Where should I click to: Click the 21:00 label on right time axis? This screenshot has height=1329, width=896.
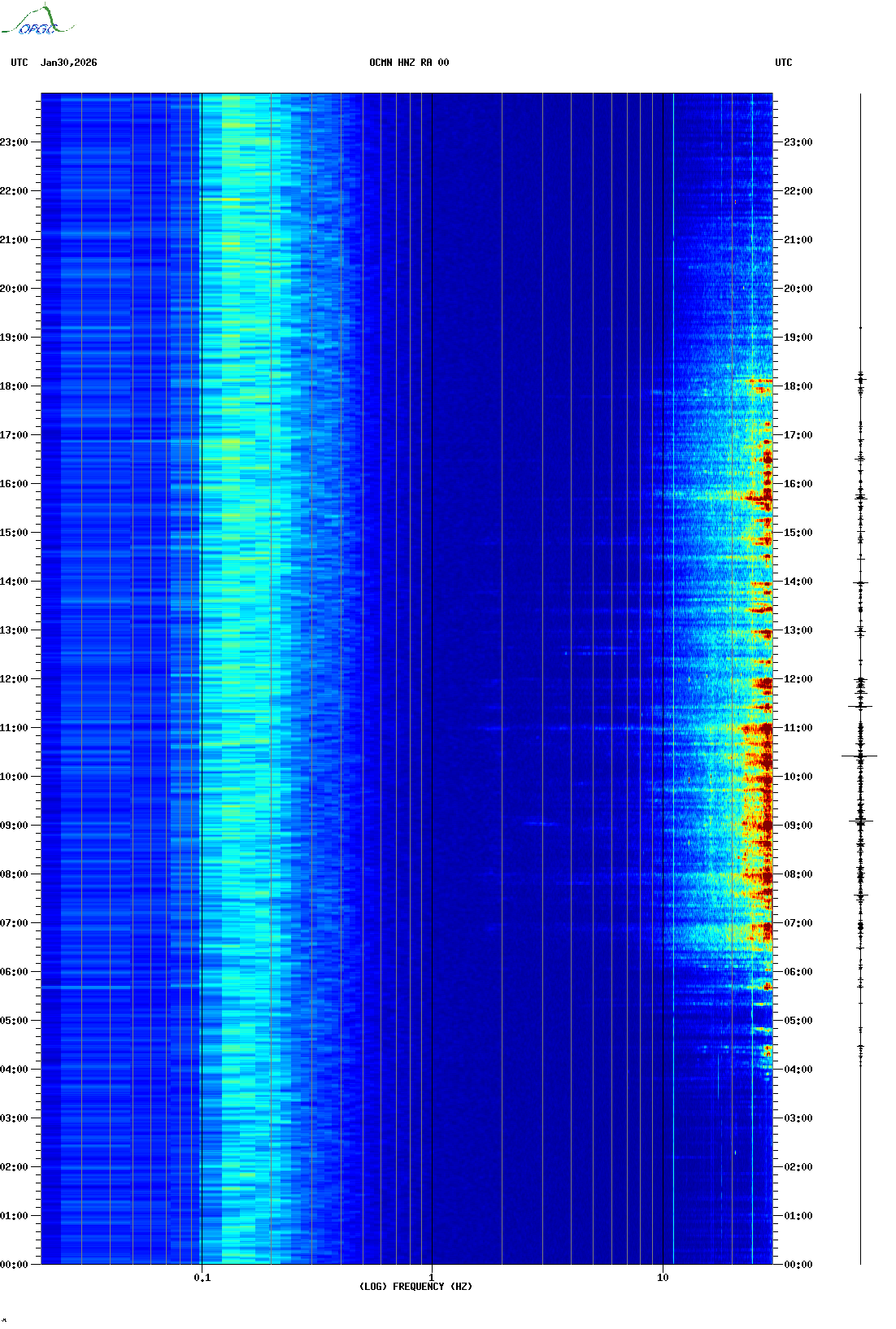coord(798,240)
